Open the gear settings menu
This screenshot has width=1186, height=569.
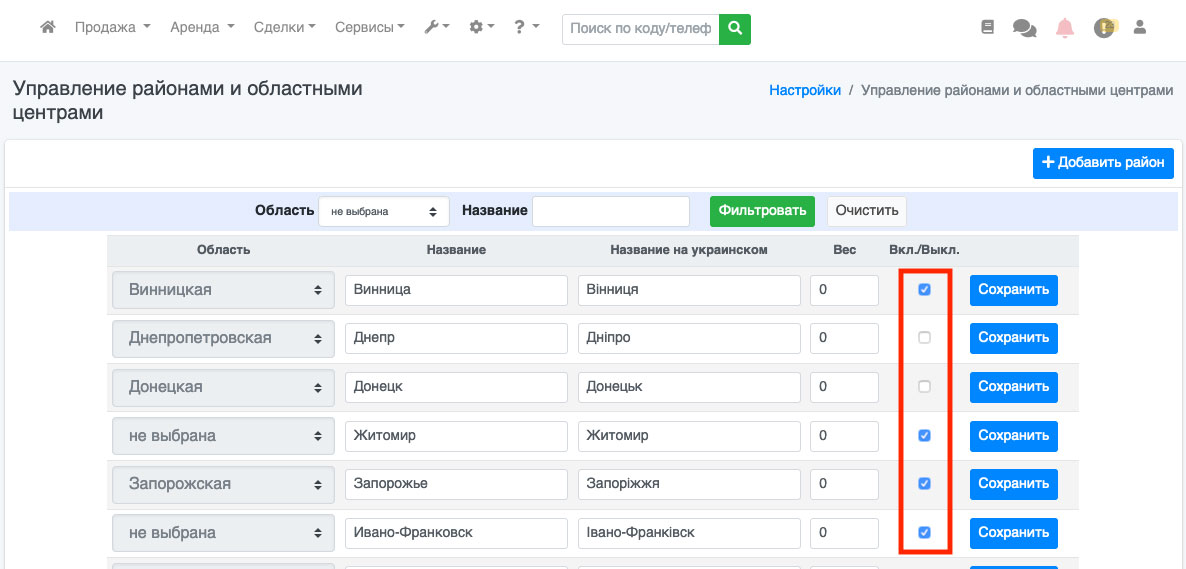pos(482,28)
